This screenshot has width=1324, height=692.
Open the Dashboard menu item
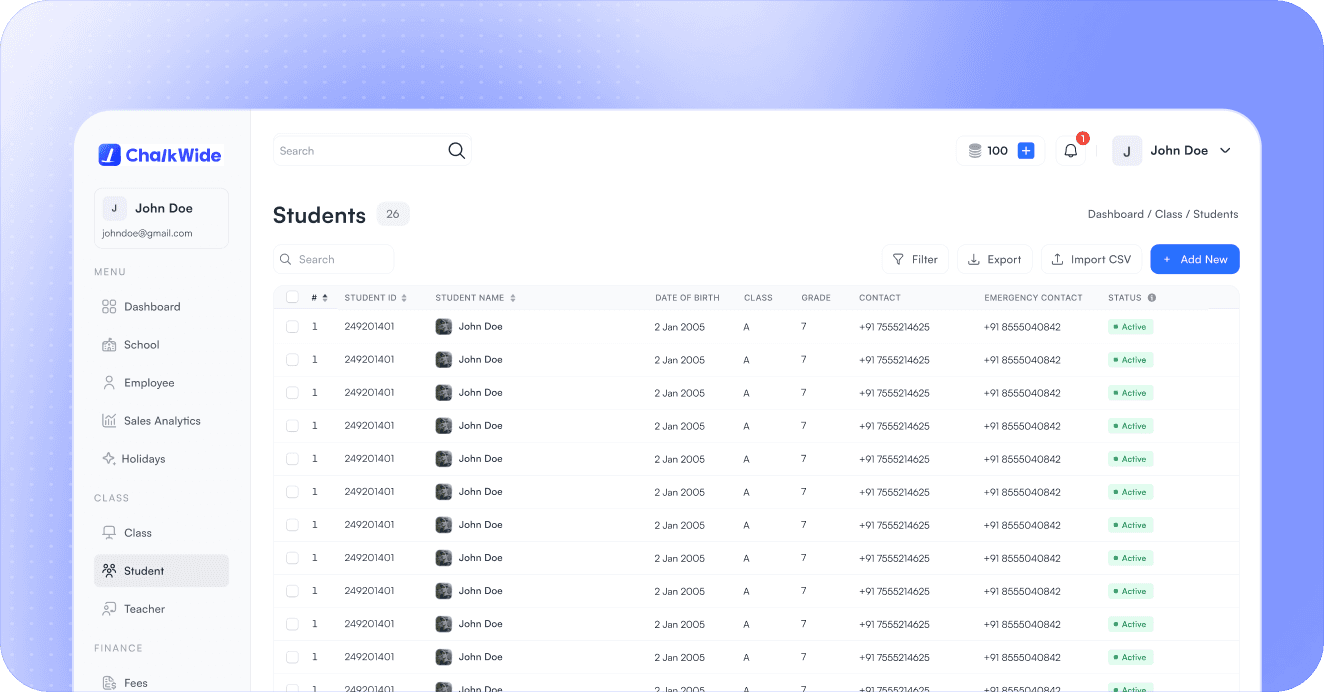[x=152, y=307]
